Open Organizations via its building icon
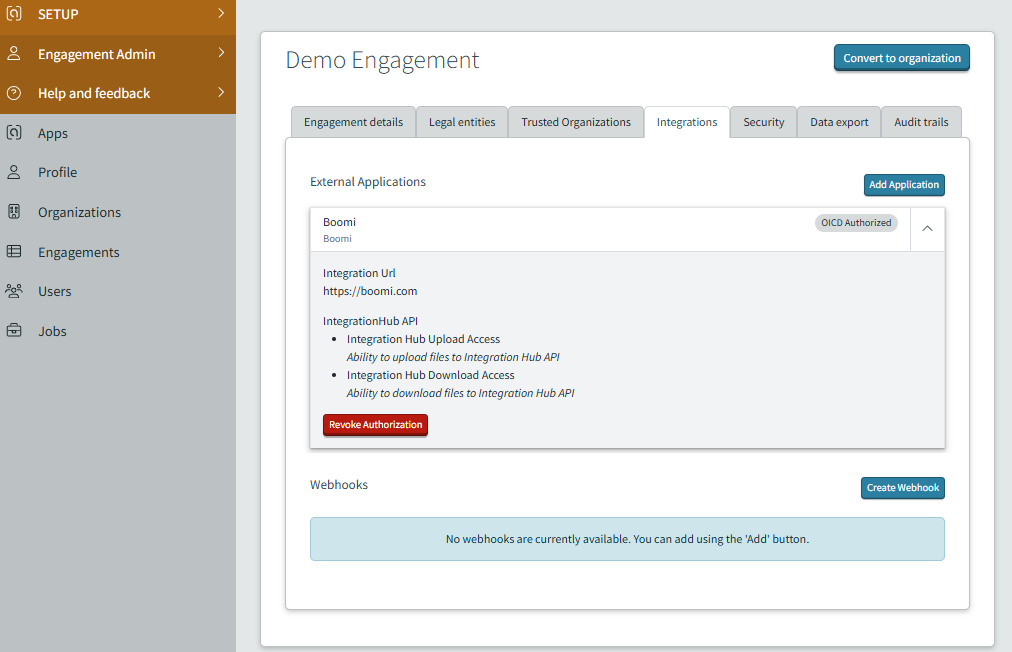This screenshot has height=652, width=1012. [14, 212]
